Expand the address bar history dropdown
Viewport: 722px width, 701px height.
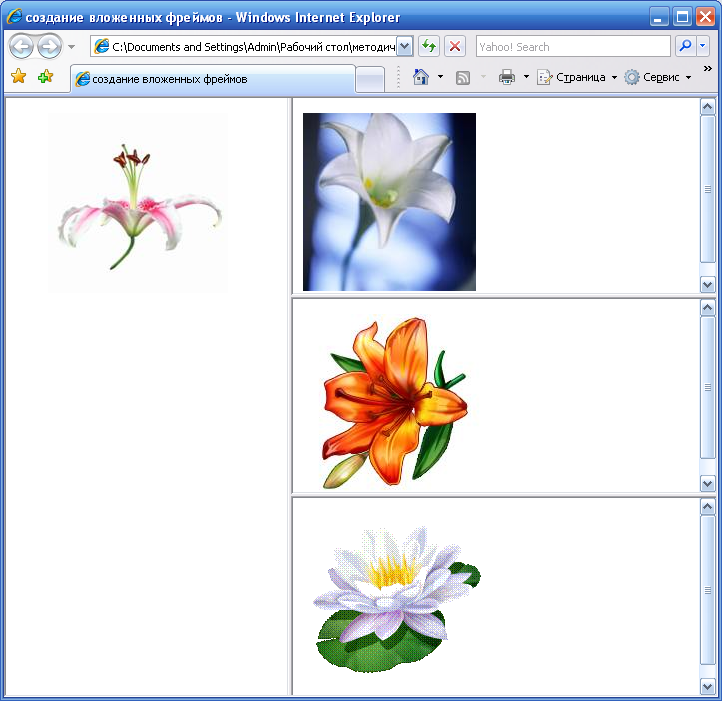(404, 47)
